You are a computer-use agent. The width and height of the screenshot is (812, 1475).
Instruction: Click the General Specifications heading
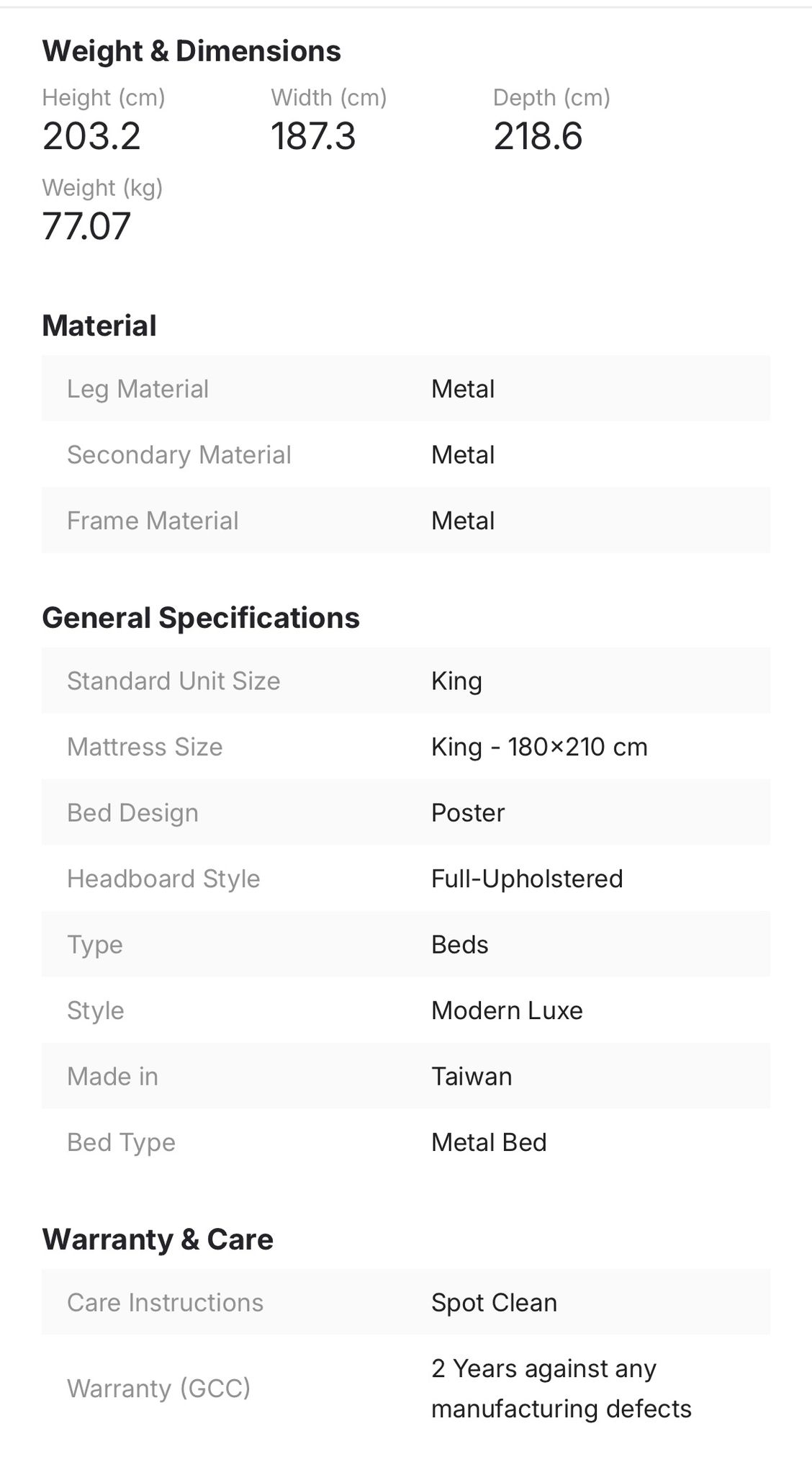pyautogui.click(x=201, y=618)
